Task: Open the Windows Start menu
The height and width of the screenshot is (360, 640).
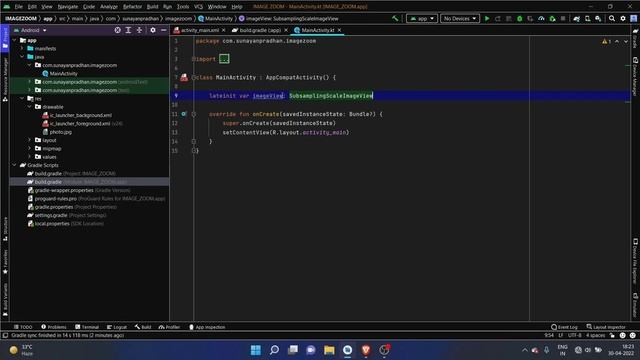Action: [x=256, y=350]
